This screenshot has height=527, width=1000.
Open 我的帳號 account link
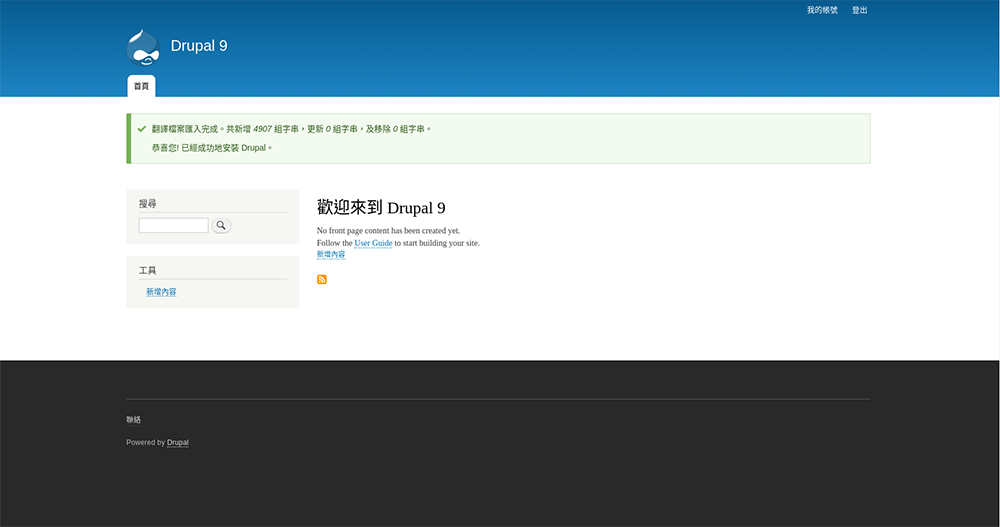pyautogui.click(x=822, y=10)
